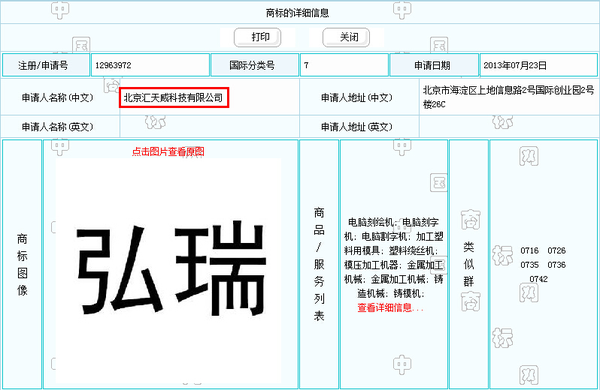The width and height of the screenshot is (600, 390).
Task: Click the 类似群 vertical header
Action: pos(468,264)
